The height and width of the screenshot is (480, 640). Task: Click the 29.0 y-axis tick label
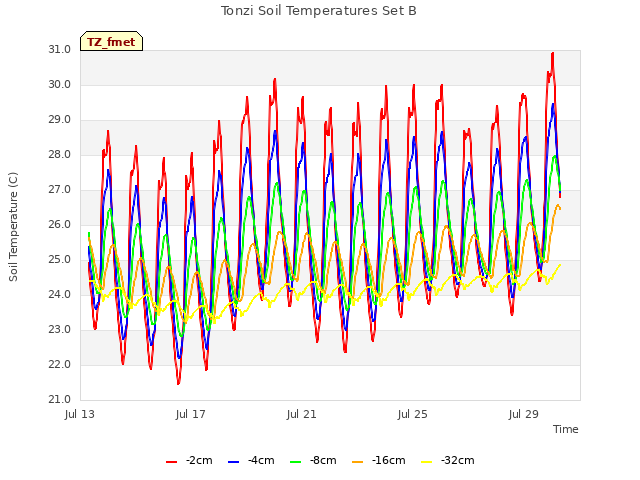tap(60, 120)
